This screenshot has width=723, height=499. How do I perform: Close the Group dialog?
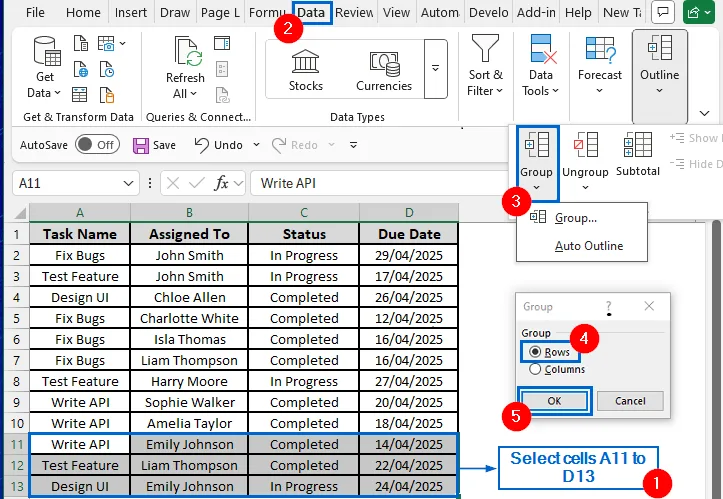pos(649,306)
